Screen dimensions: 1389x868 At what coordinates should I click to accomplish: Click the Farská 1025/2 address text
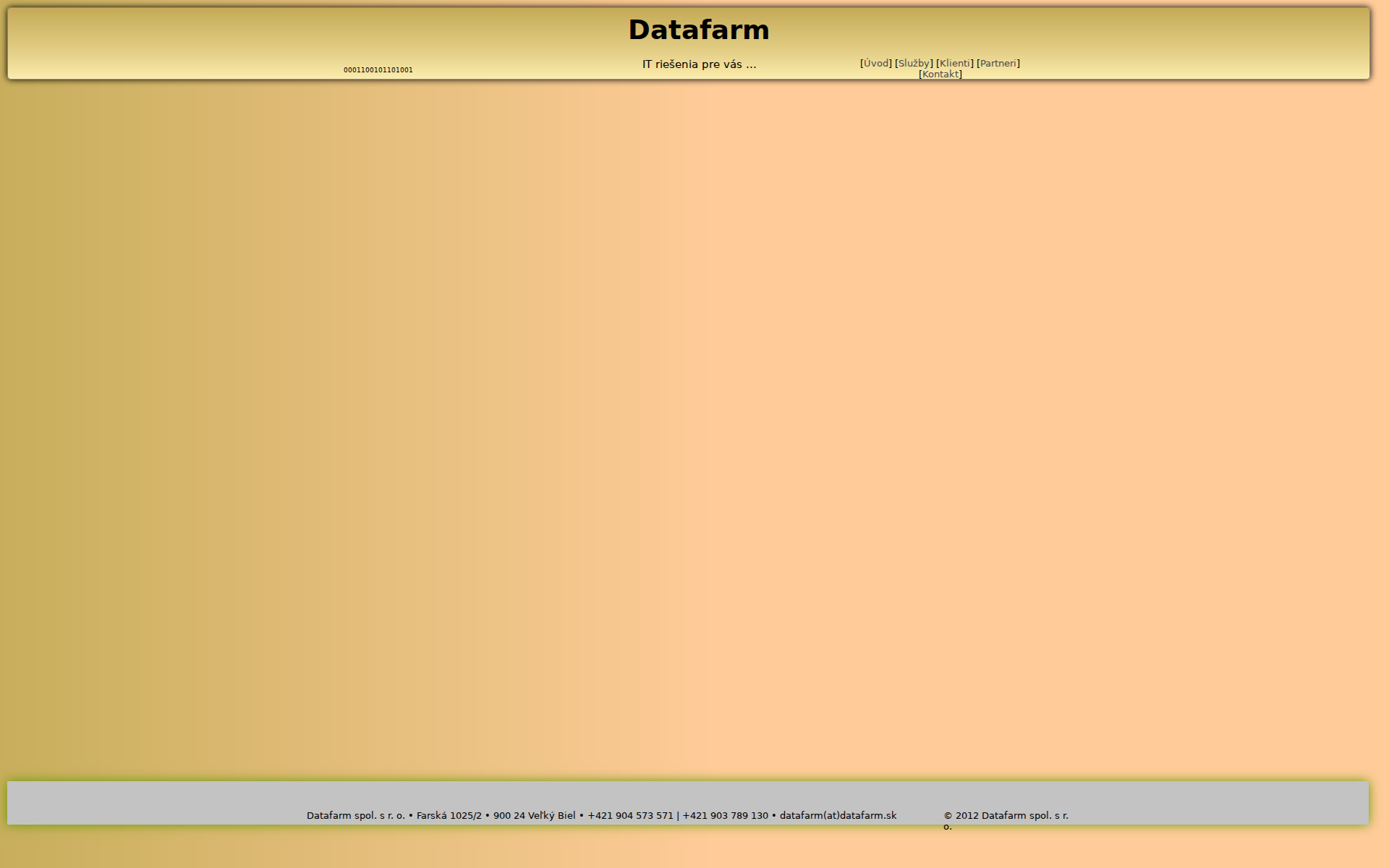click(x=449, y=814)
